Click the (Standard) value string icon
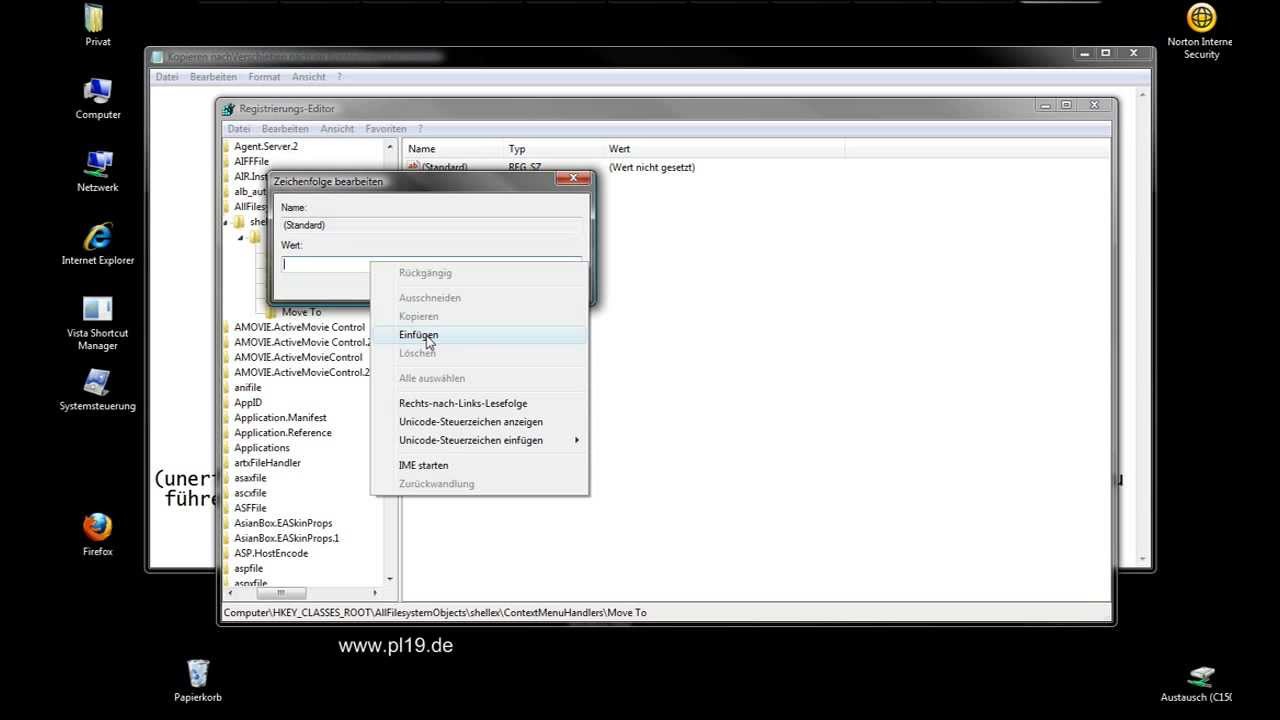 (x=413, y=167)
